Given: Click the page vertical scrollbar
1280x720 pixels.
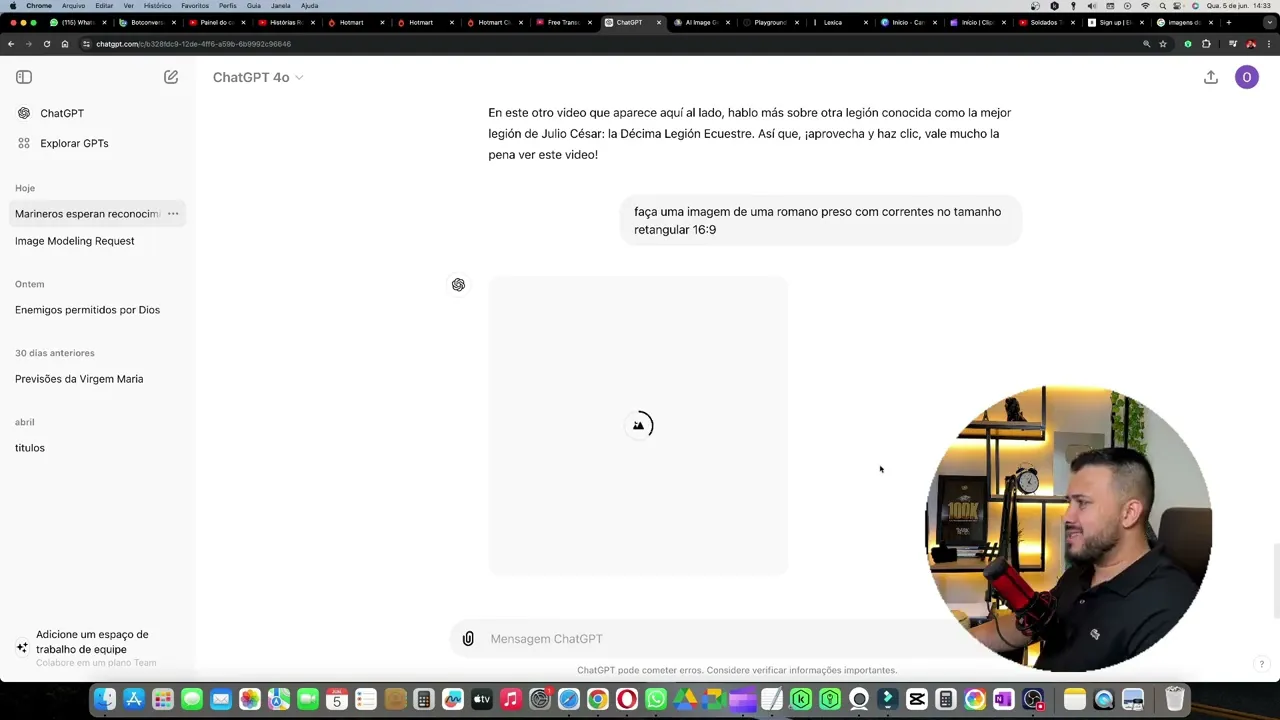Looking at the screenshot, I should tap(1275, 580).
